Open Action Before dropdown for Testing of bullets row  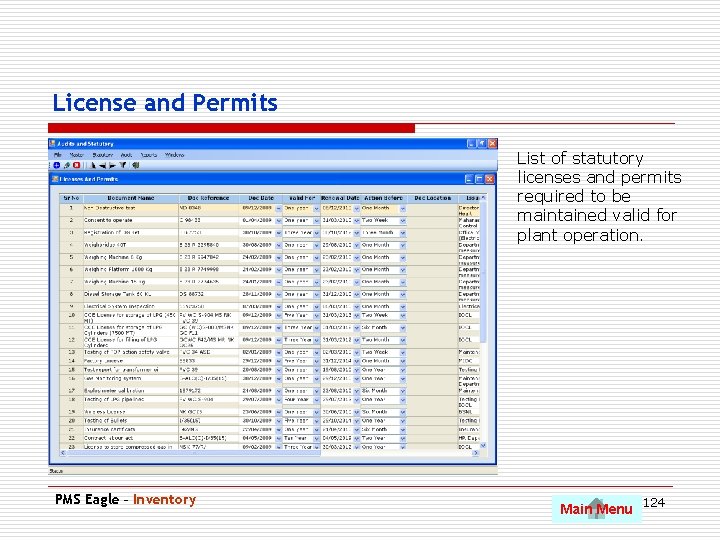[403, 421]
